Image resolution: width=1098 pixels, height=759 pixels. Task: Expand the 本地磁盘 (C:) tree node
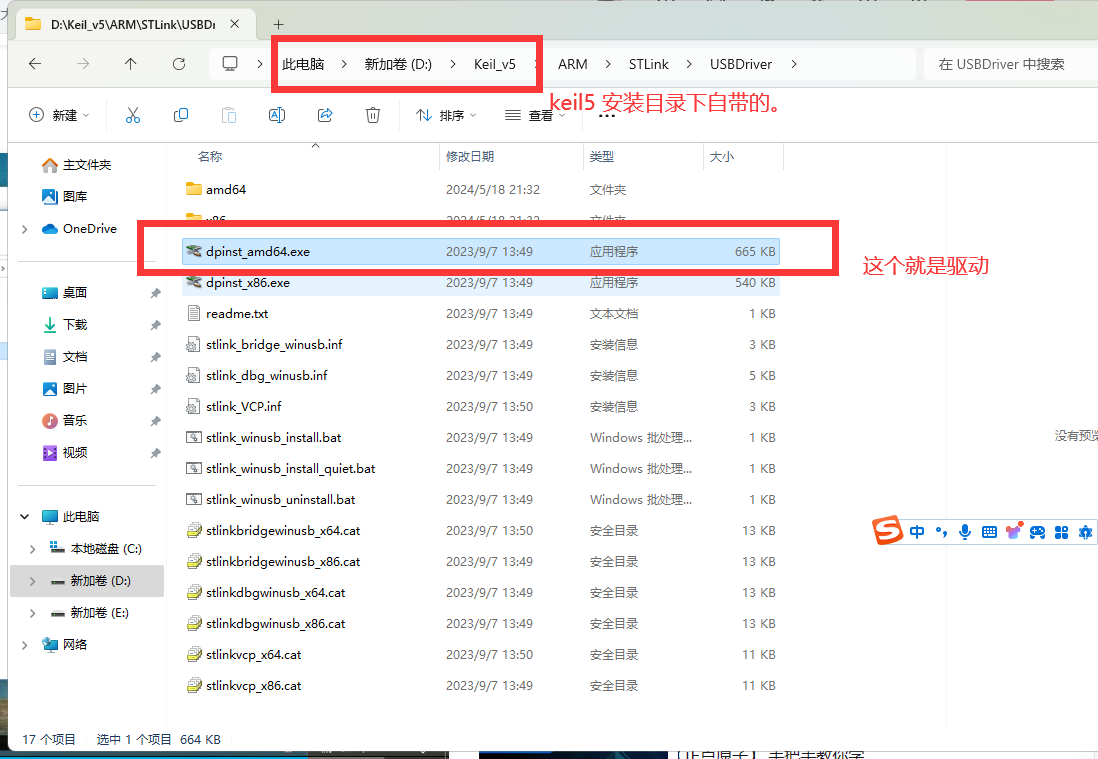pyautogui.click(x=32, y=549)
